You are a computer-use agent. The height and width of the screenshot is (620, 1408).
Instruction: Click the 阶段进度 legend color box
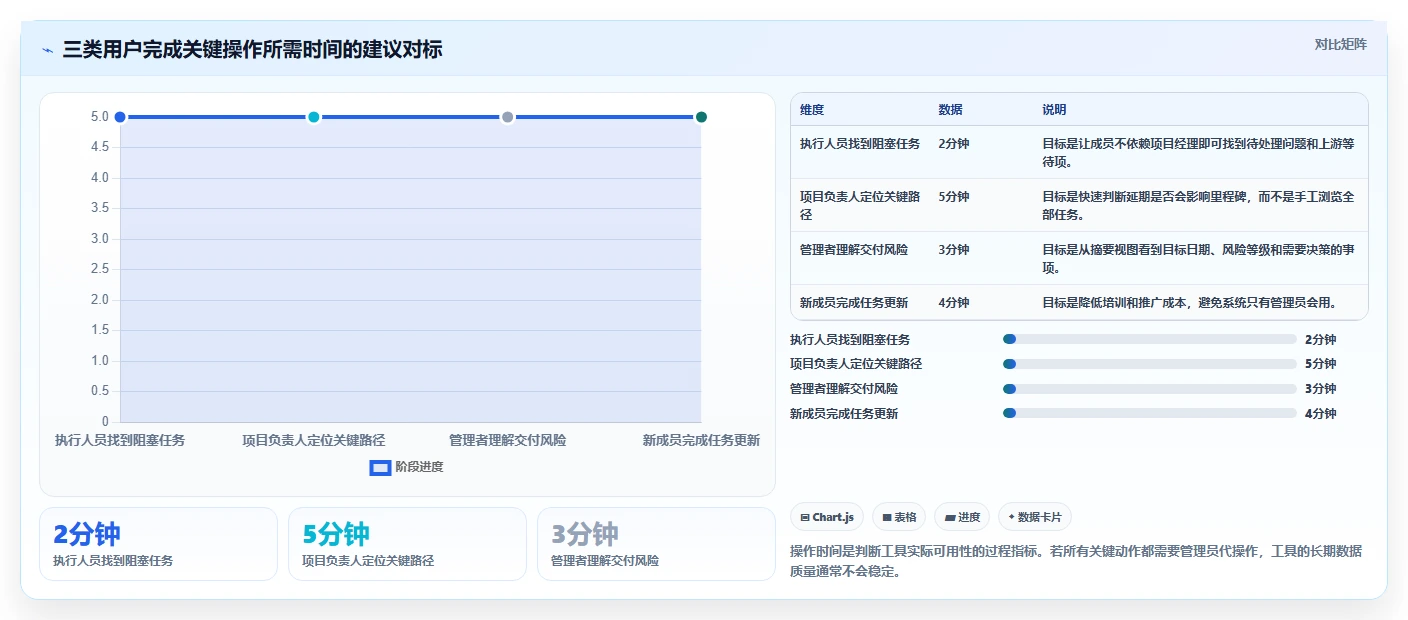(x=380, y=467)
